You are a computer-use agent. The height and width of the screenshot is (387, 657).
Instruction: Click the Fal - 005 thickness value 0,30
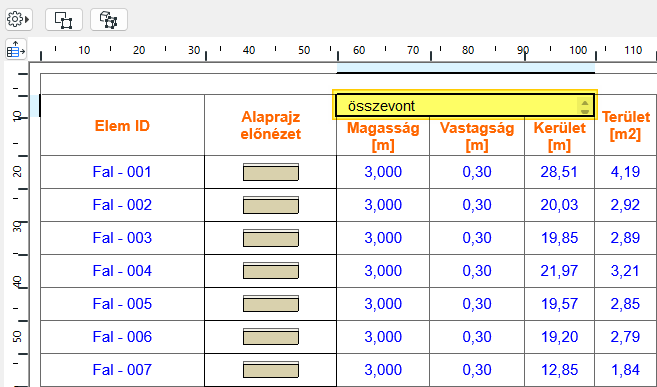[x=477, y=304]
